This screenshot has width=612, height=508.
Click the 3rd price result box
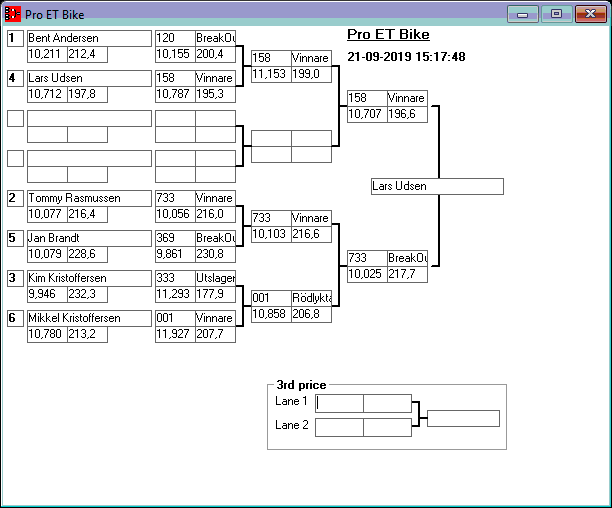462,418
